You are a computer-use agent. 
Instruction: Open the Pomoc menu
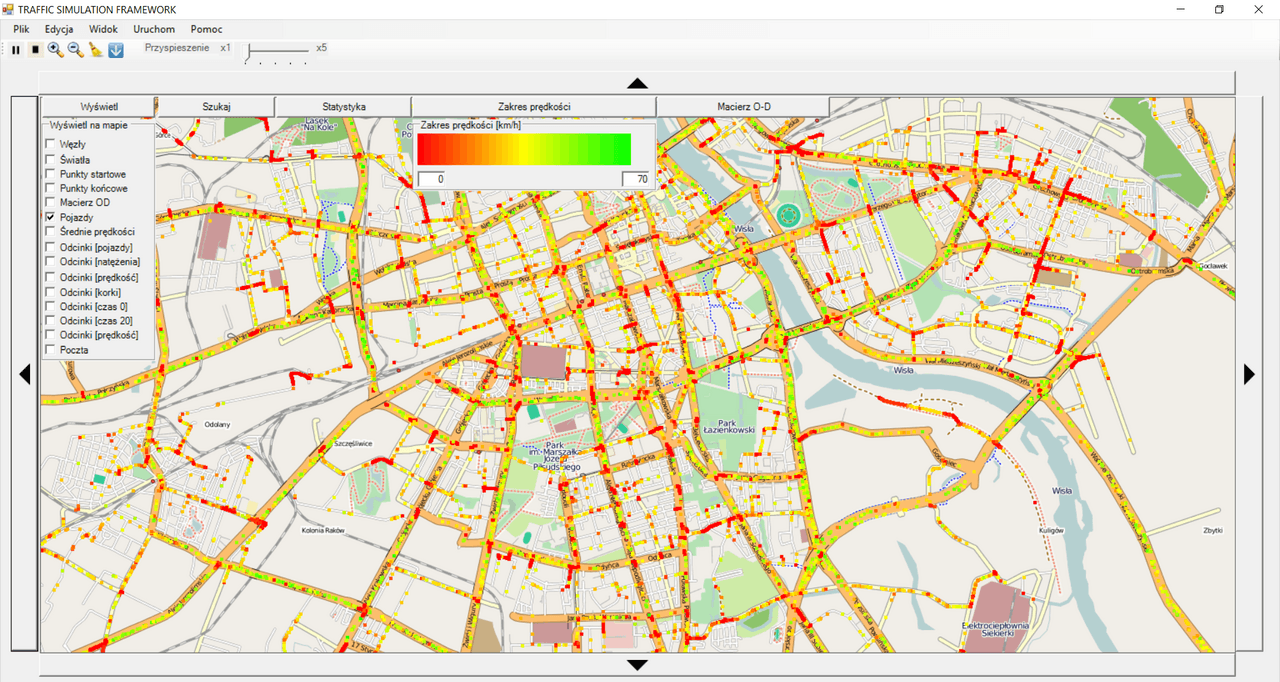tap(207, 29)
